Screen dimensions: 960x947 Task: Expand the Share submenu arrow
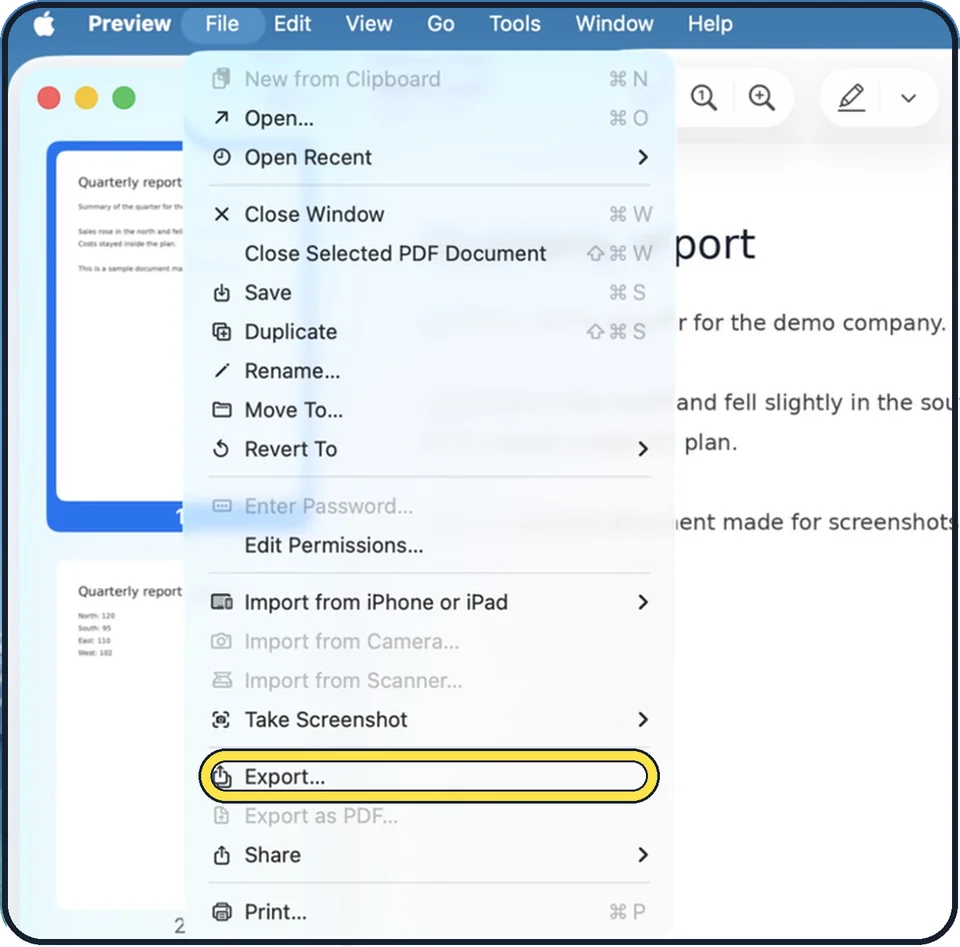[x=642, y=855]
